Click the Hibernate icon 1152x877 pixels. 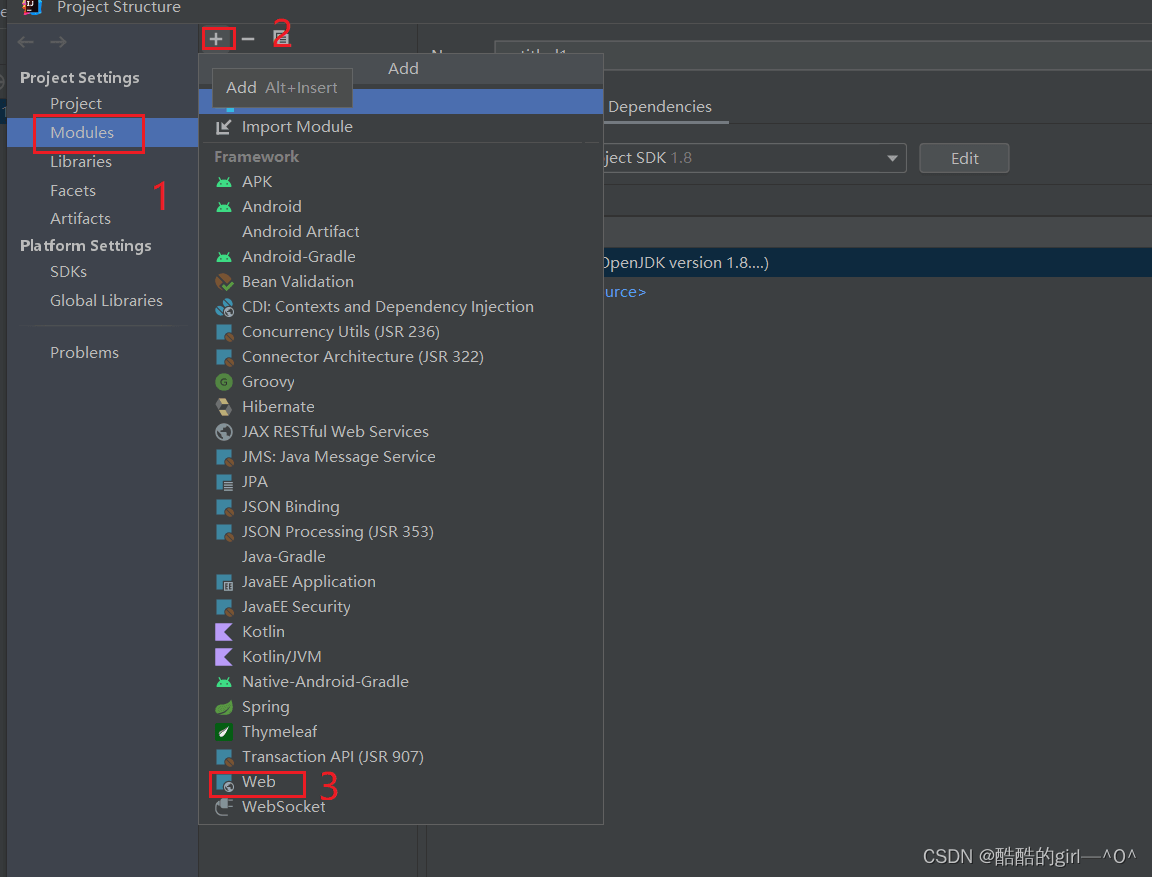tap(223, 407)
